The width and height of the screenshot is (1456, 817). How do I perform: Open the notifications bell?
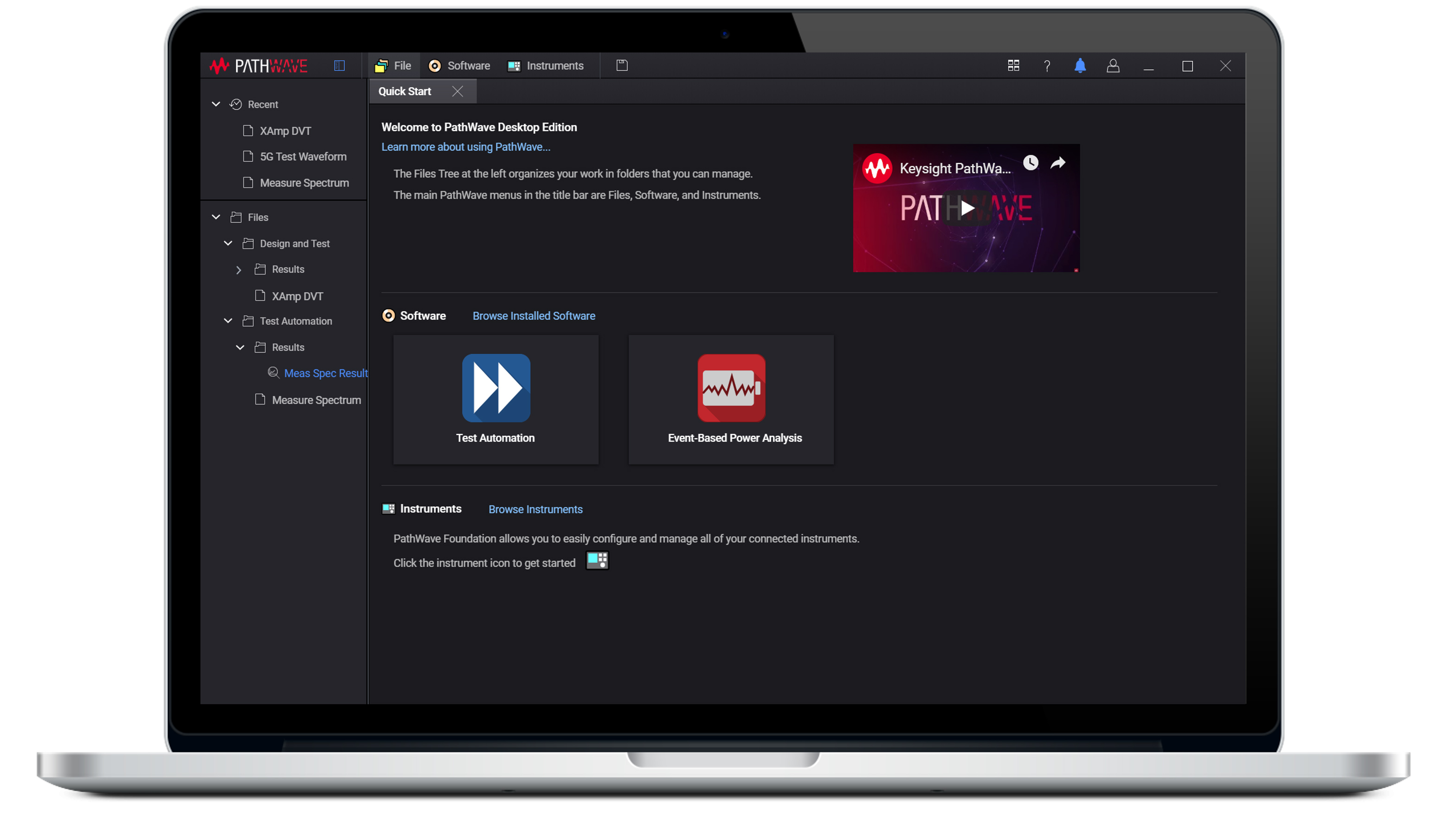1080,65
